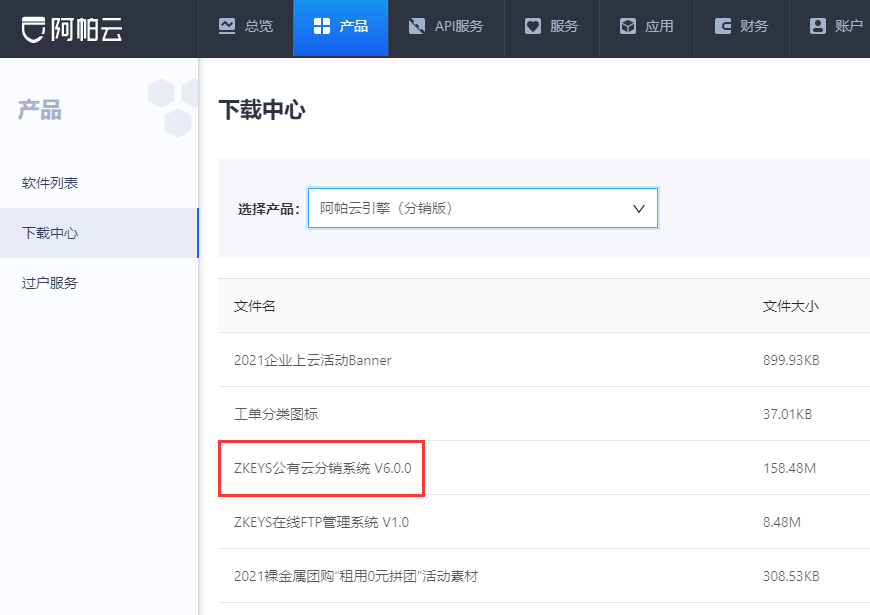Click file ZKEYS在线FTP管理系统 V1.0
The image size is (870, 615).
[x=321, y=522]
